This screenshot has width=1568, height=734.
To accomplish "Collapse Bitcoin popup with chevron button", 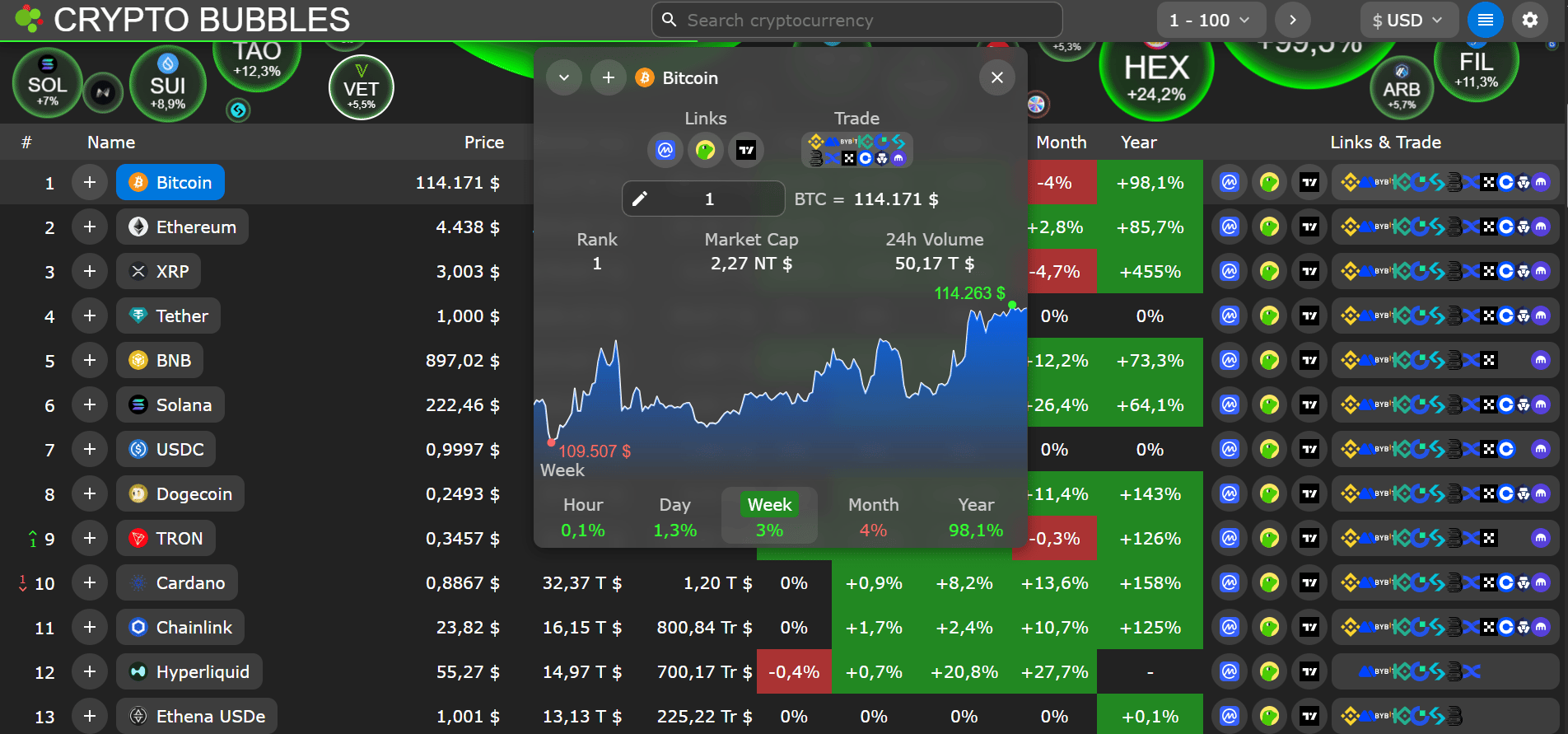I will pos(564,77).
